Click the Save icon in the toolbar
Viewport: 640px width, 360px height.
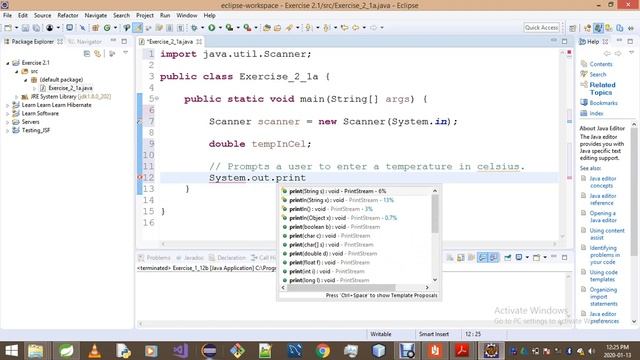coord(25,28)
